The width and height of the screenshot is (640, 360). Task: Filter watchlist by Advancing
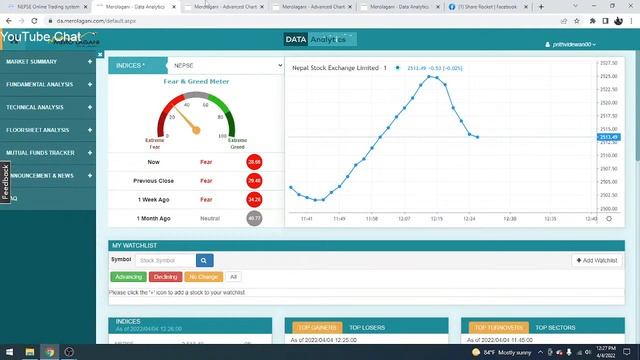[128, 277]
